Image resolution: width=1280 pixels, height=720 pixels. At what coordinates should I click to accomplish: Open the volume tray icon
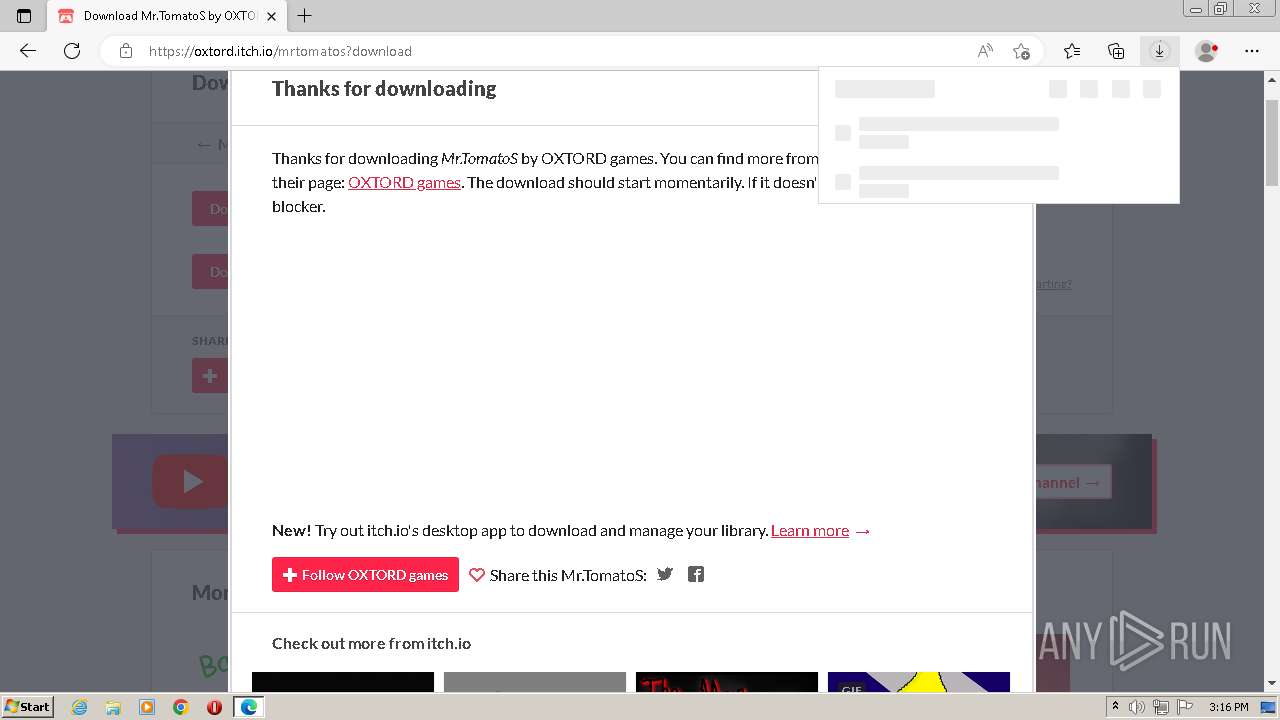click(1138, 707)
